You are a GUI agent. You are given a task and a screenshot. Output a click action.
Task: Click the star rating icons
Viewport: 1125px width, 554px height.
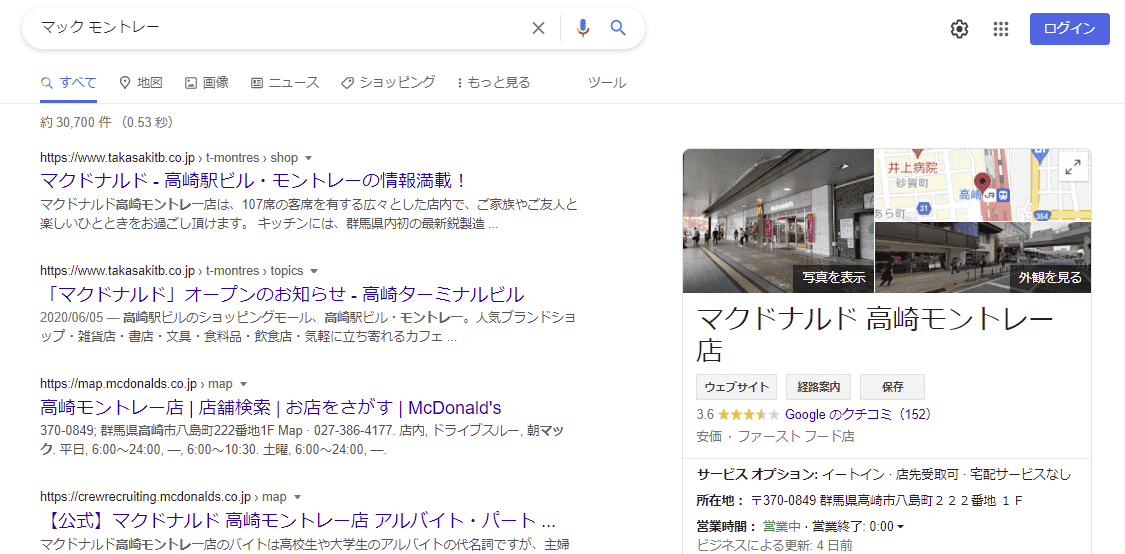click(x=748, y=415)
